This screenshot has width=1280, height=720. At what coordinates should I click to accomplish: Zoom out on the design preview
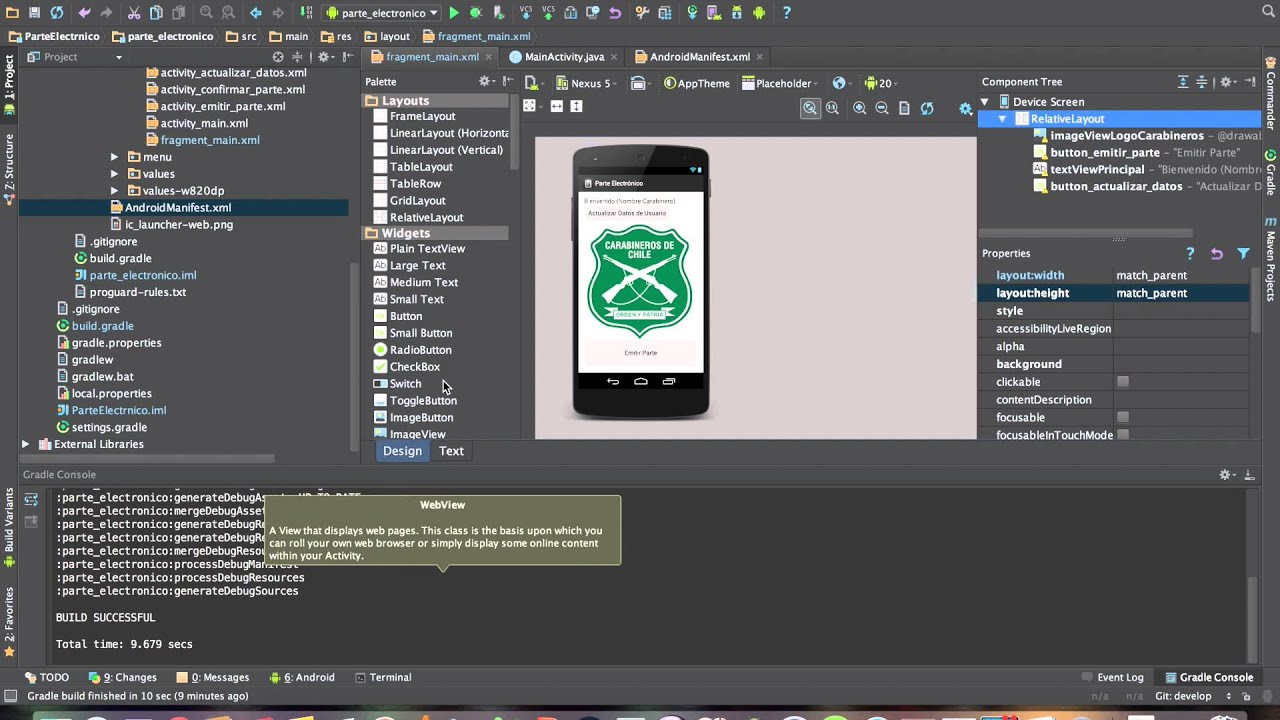[881, 108]
